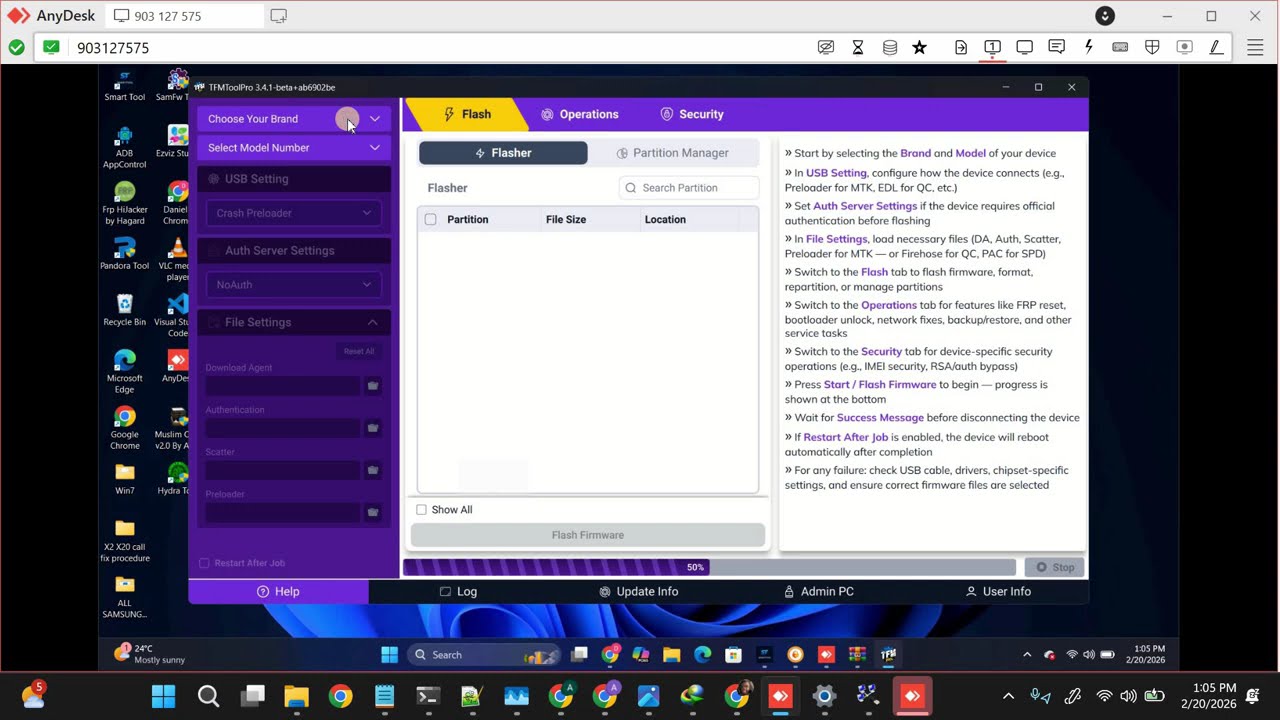Open the Pandora Tool desktop icon
The image size is (1280, 720).
pos(125,253)
